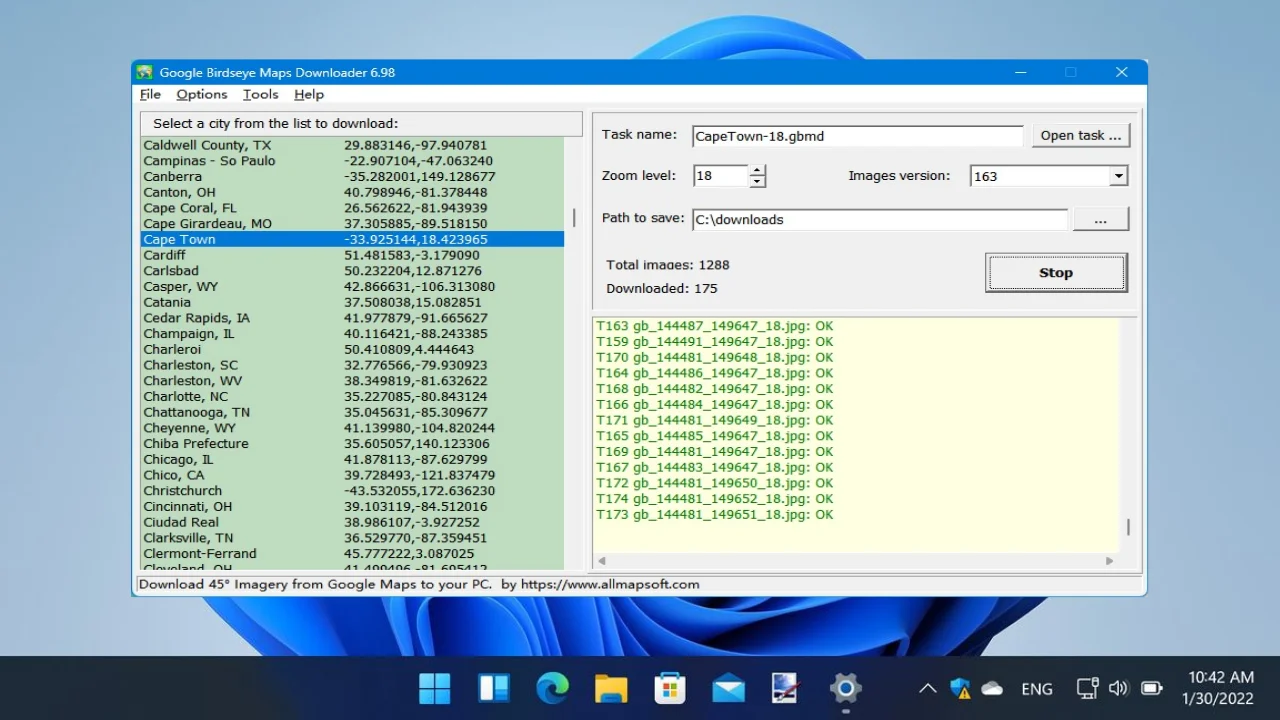Select Catania in the list

[352, 302]
